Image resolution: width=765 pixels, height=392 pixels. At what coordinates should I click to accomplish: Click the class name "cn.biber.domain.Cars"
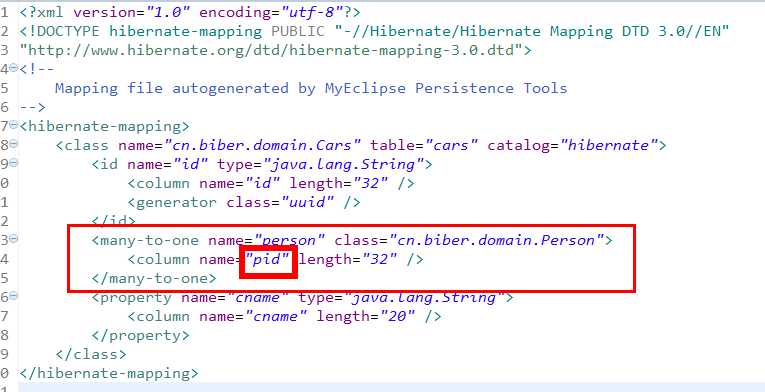tap(262, 145)
